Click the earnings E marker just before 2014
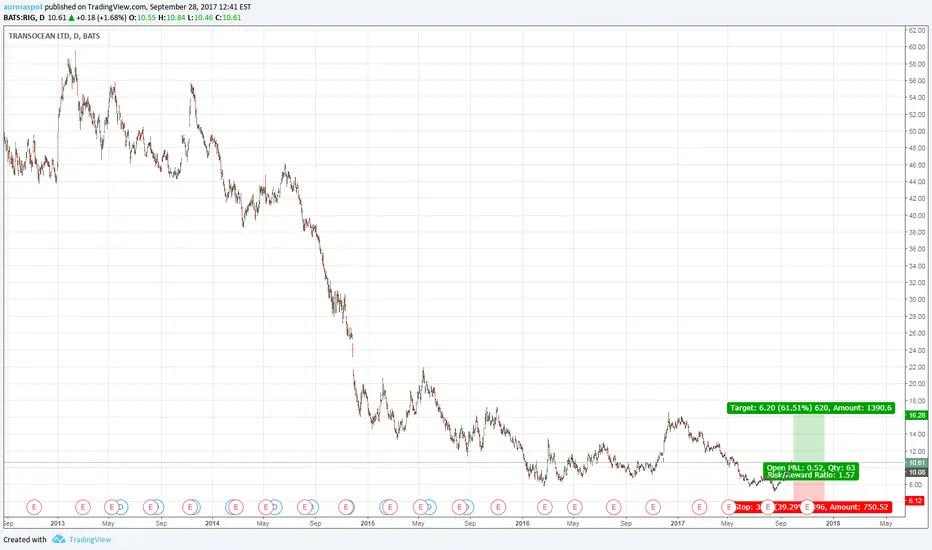This screenshot has height=550, width=932. point(190,507)
